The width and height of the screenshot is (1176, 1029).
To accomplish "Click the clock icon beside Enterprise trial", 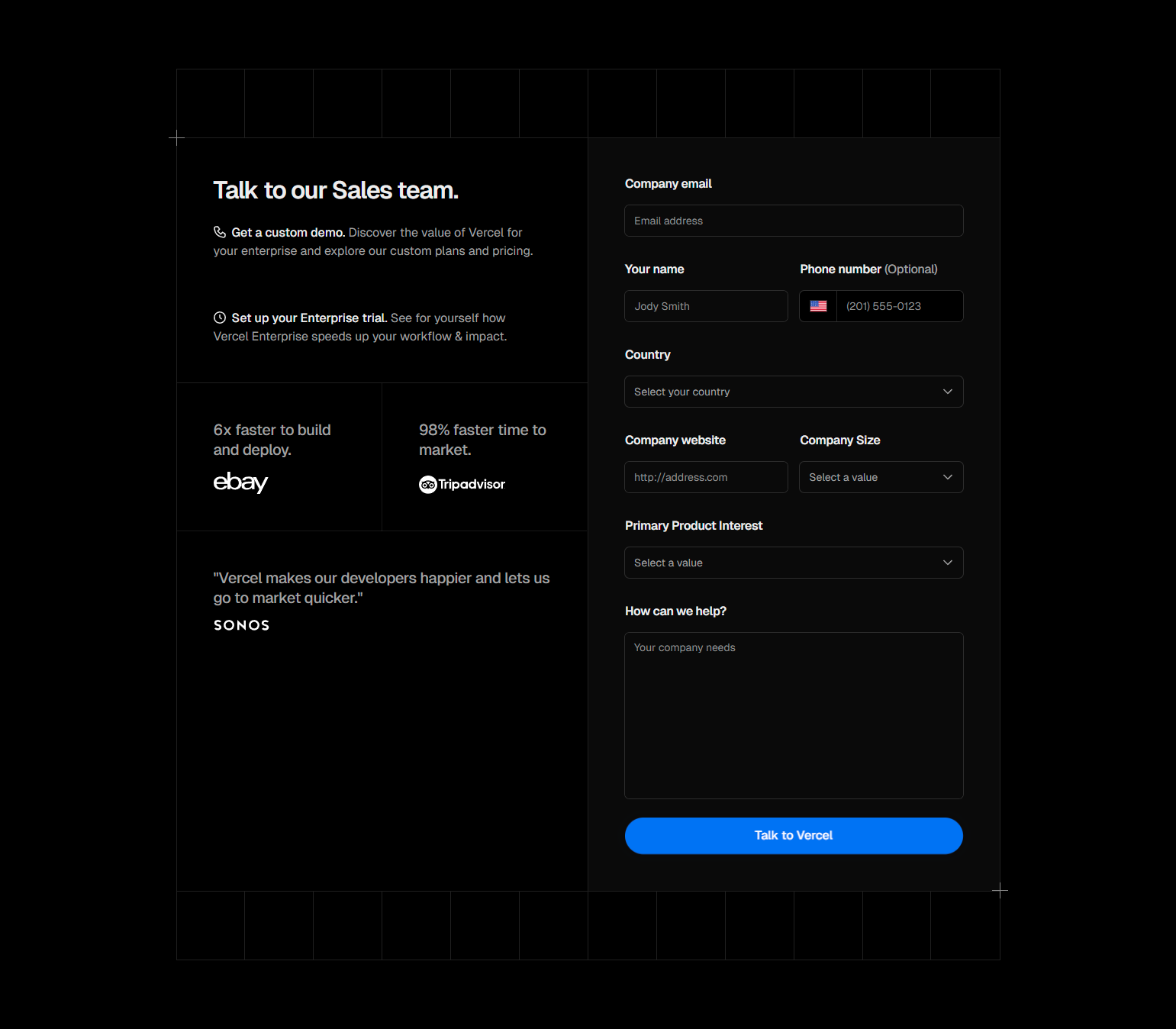I will pos(220,318).
